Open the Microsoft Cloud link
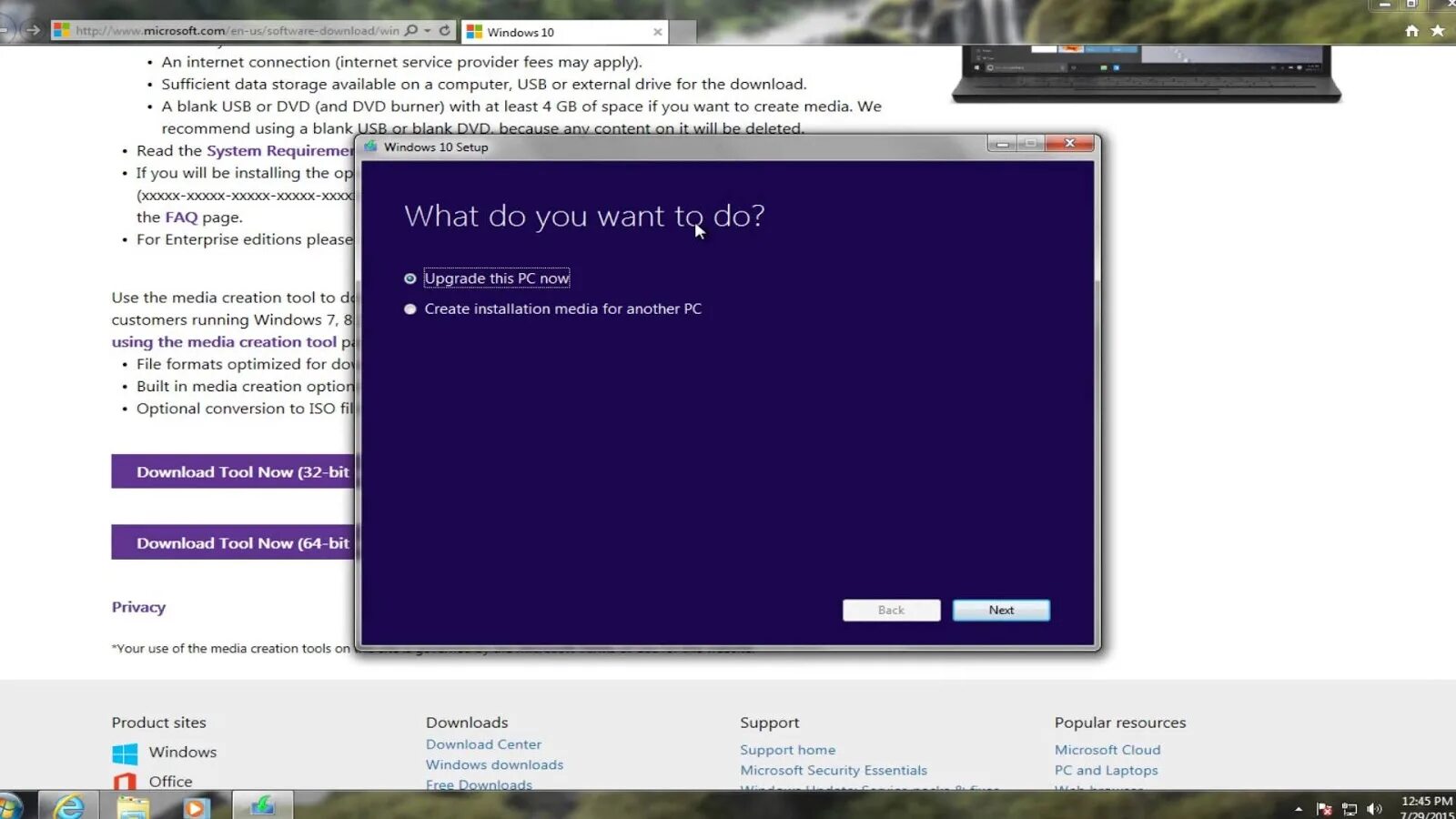Screen dimensions: 1456x819 pyautogui.click(x=1107, y=750)
